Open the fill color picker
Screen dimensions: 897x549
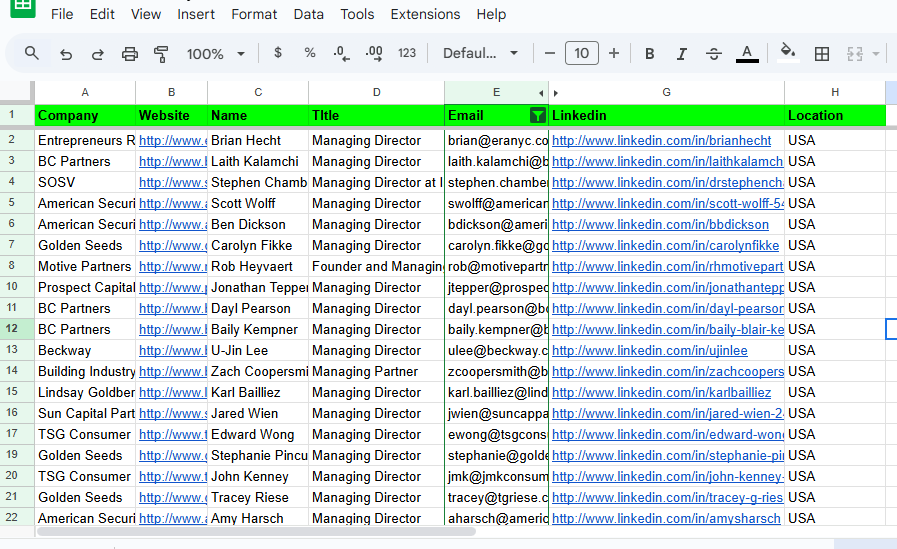[x=788, y=53]
